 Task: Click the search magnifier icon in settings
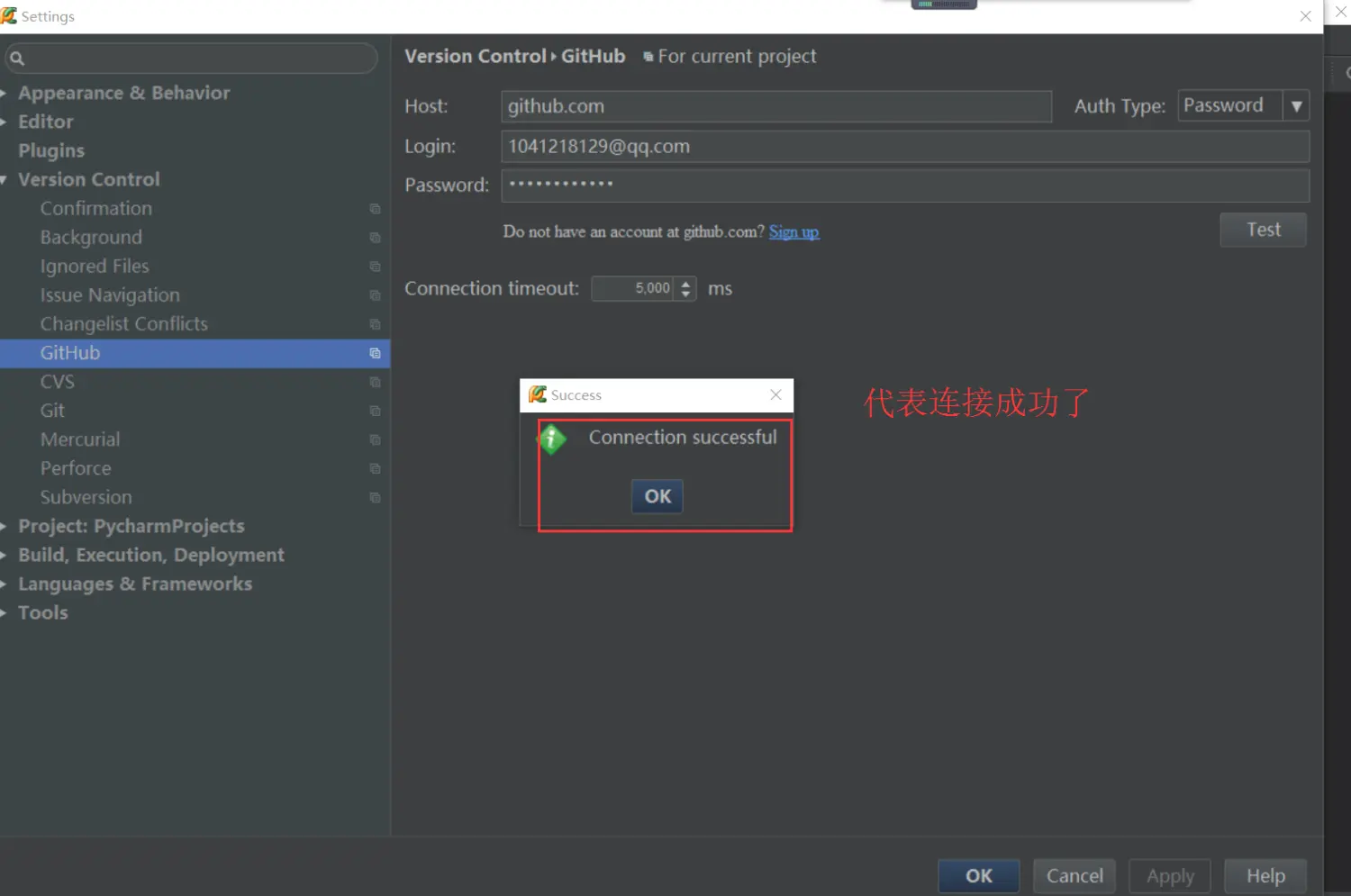click(17, 59)
